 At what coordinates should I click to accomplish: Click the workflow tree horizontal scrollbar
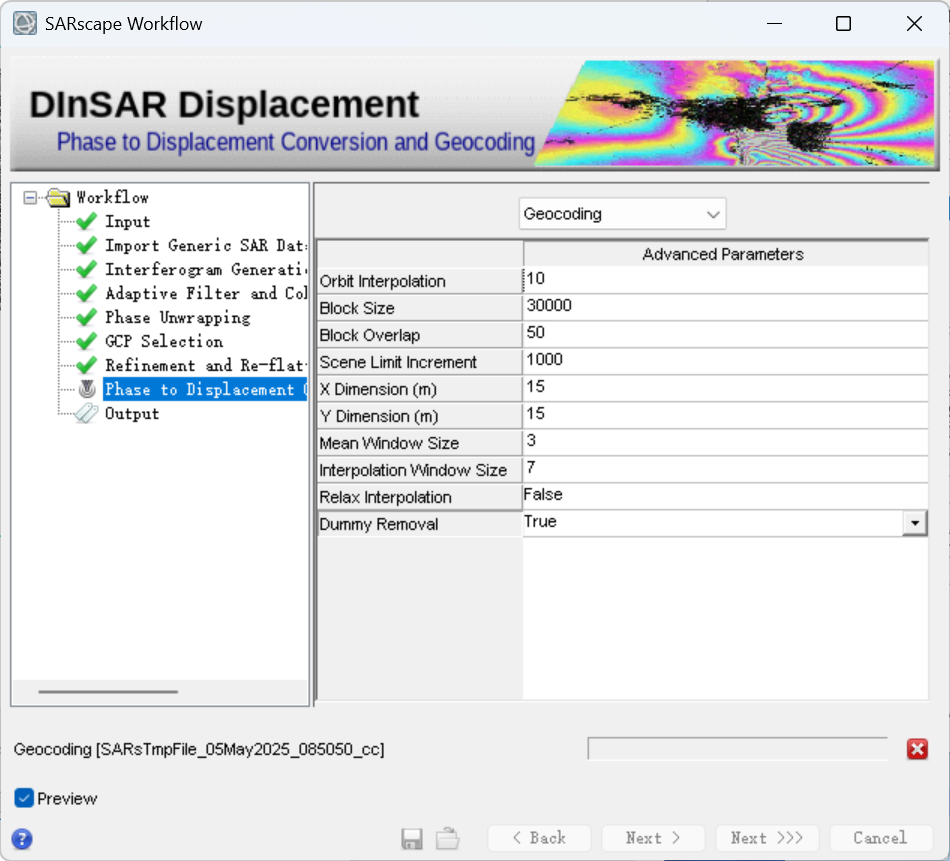(108, 691)
